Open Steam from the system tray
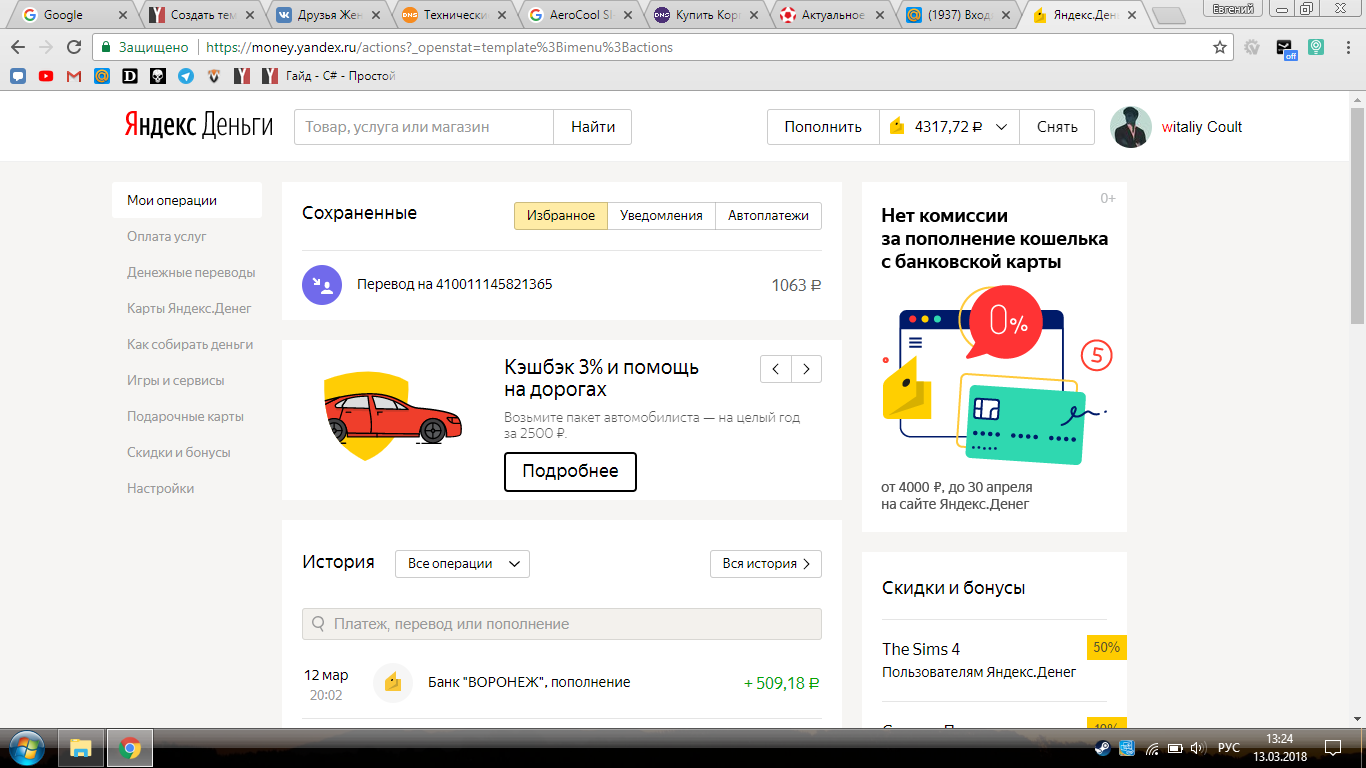This screenshot has width=1366, height=768. click(1103, 748)
